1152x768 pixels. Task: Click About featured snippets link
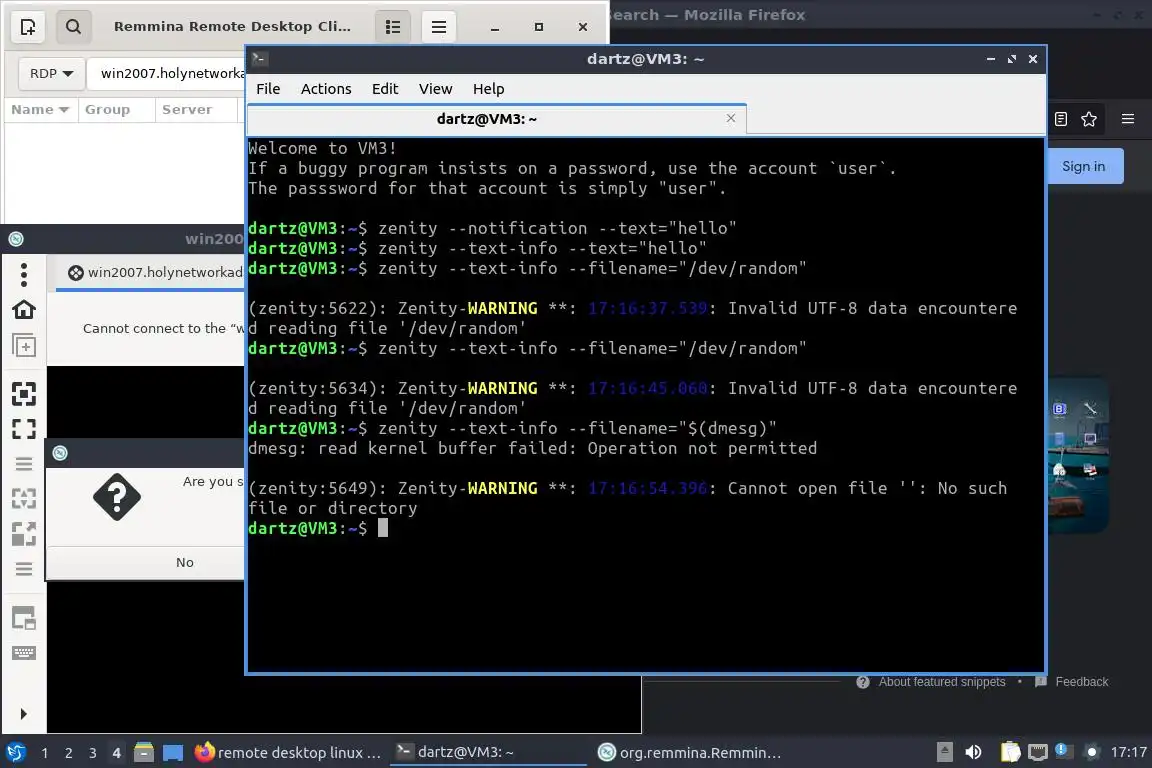(x=942, y=682)
